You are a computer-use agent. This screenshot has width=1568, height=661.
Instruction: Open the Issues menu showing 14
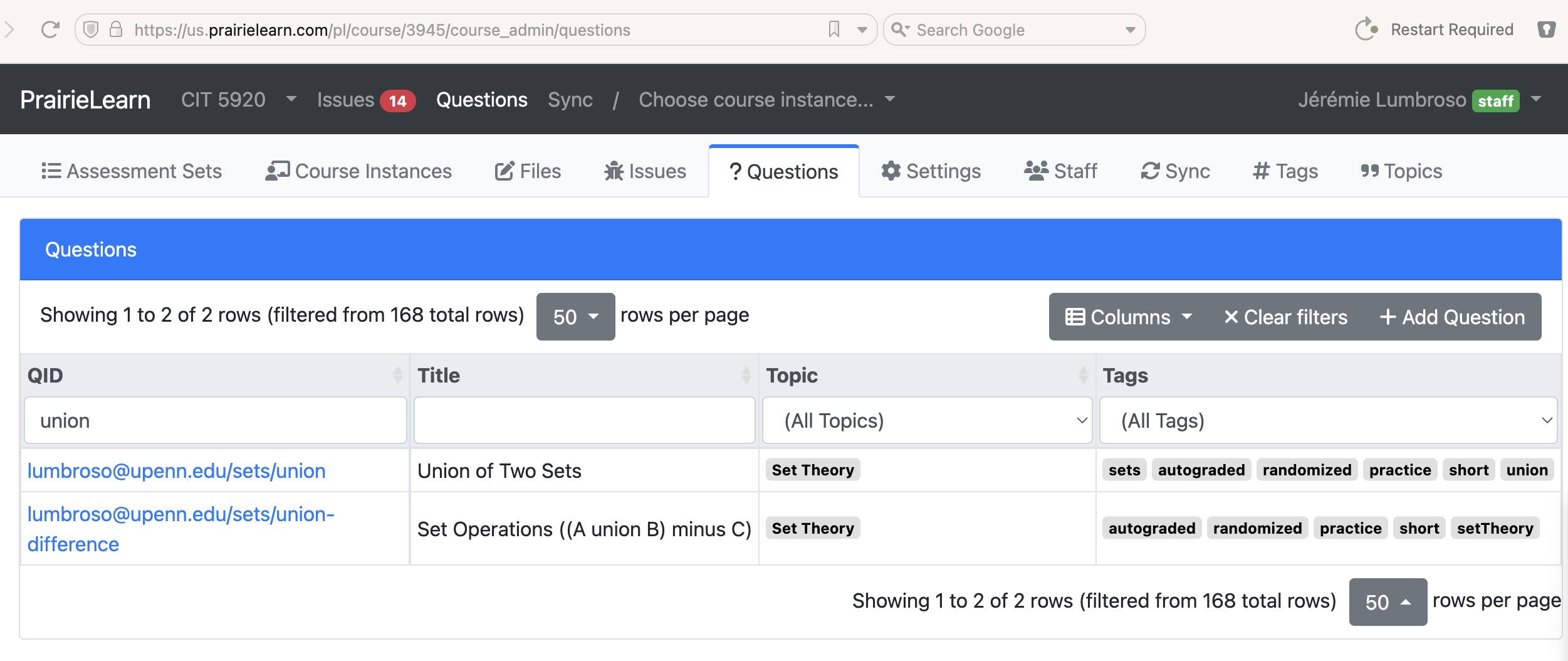[365, 99]
